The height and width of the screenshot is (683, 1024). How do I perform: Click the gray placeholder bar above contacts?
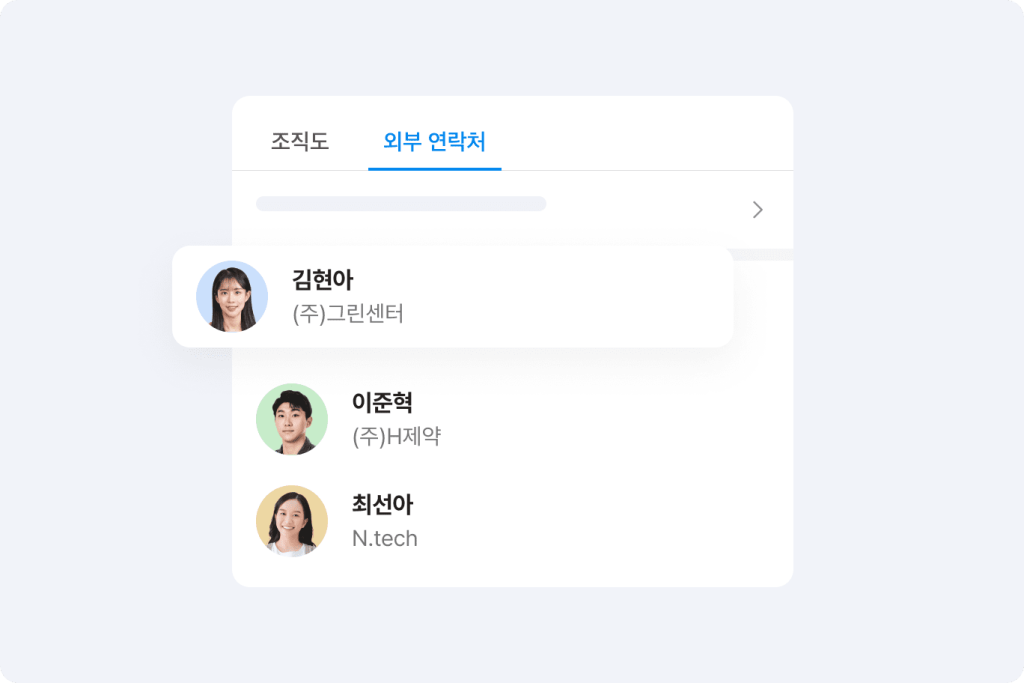click(x=401, y=204)
